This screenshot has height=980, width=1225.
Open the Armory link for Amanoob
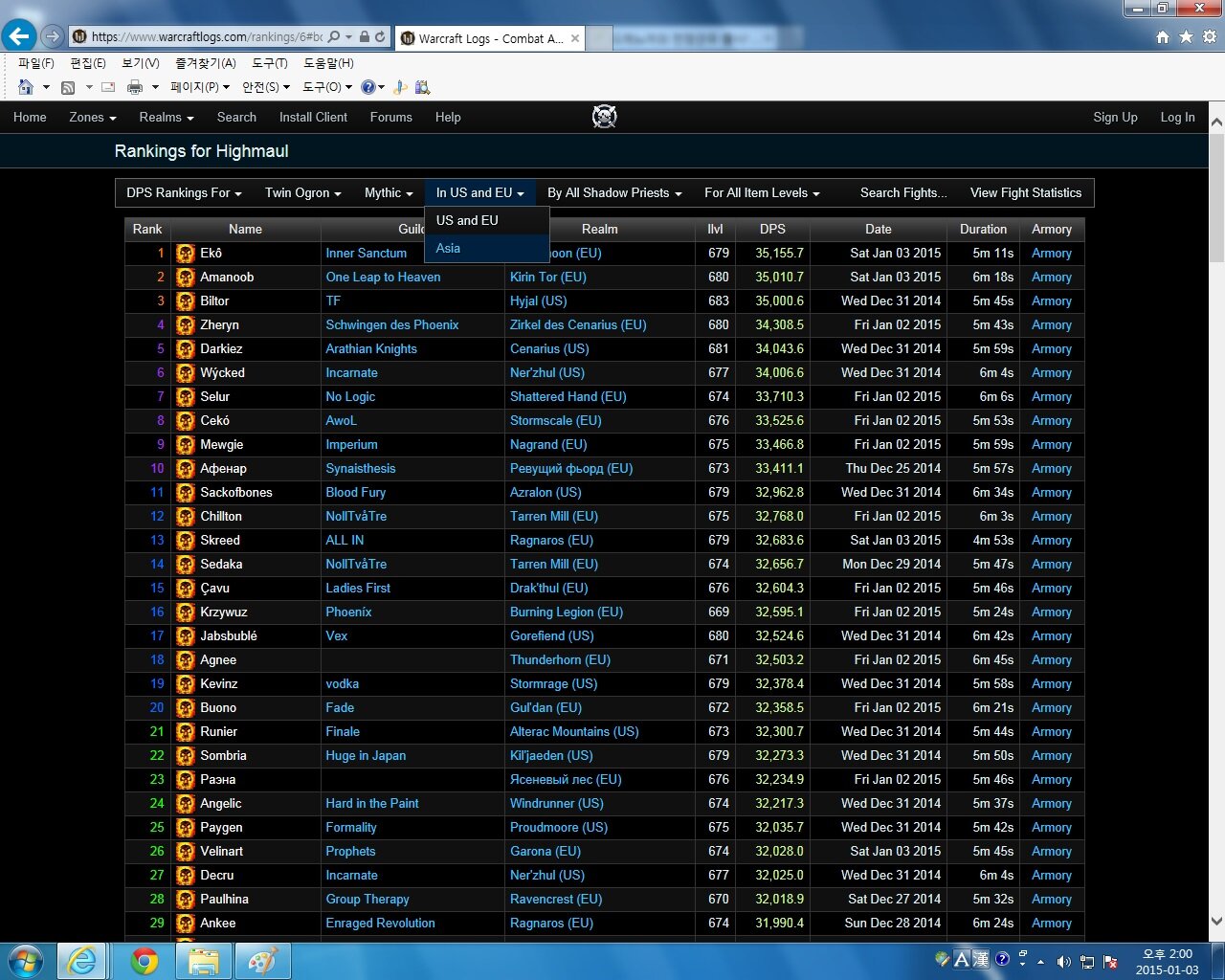[x=1051, y=278]
